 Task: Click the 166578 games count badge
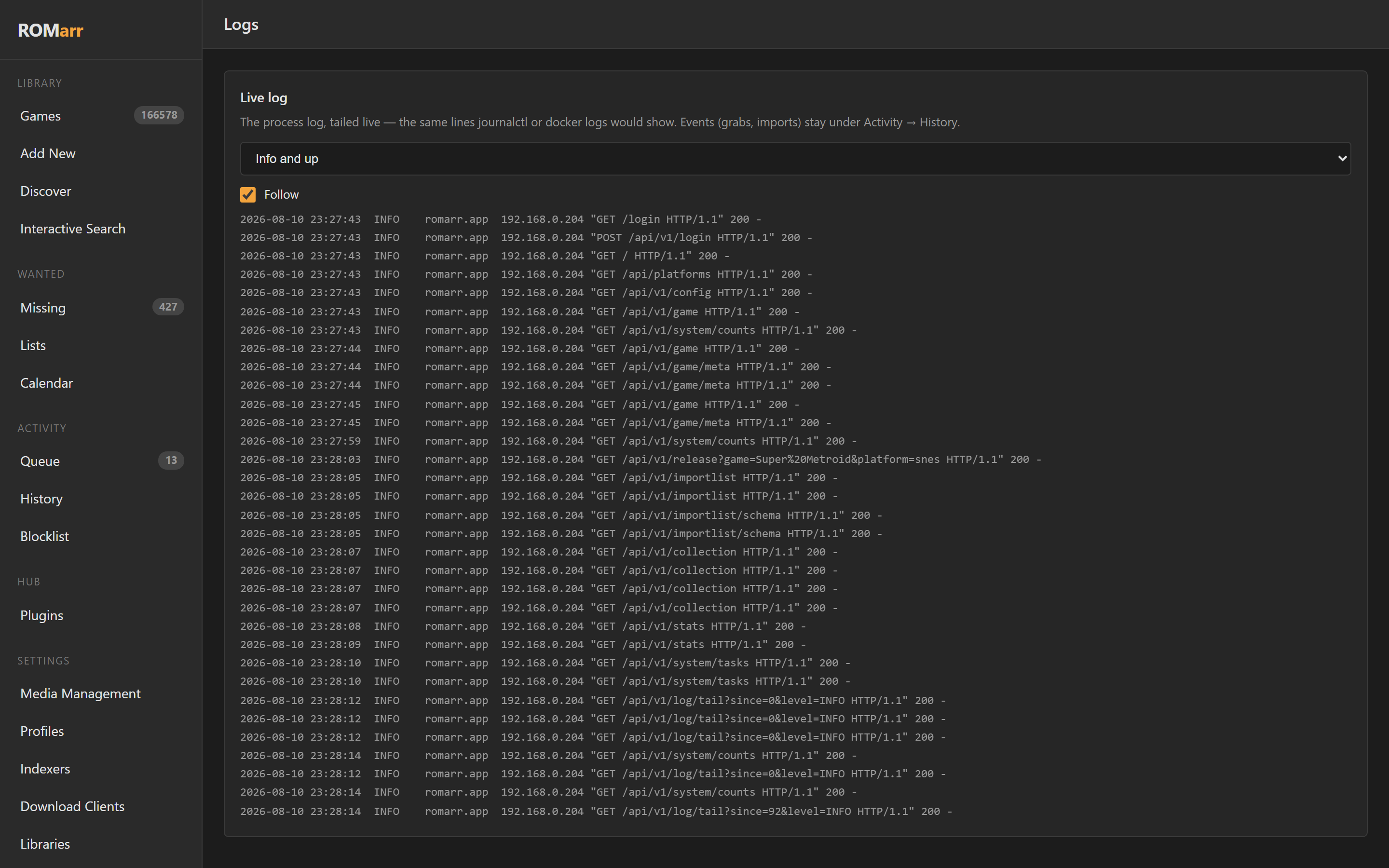coord(159,115)
